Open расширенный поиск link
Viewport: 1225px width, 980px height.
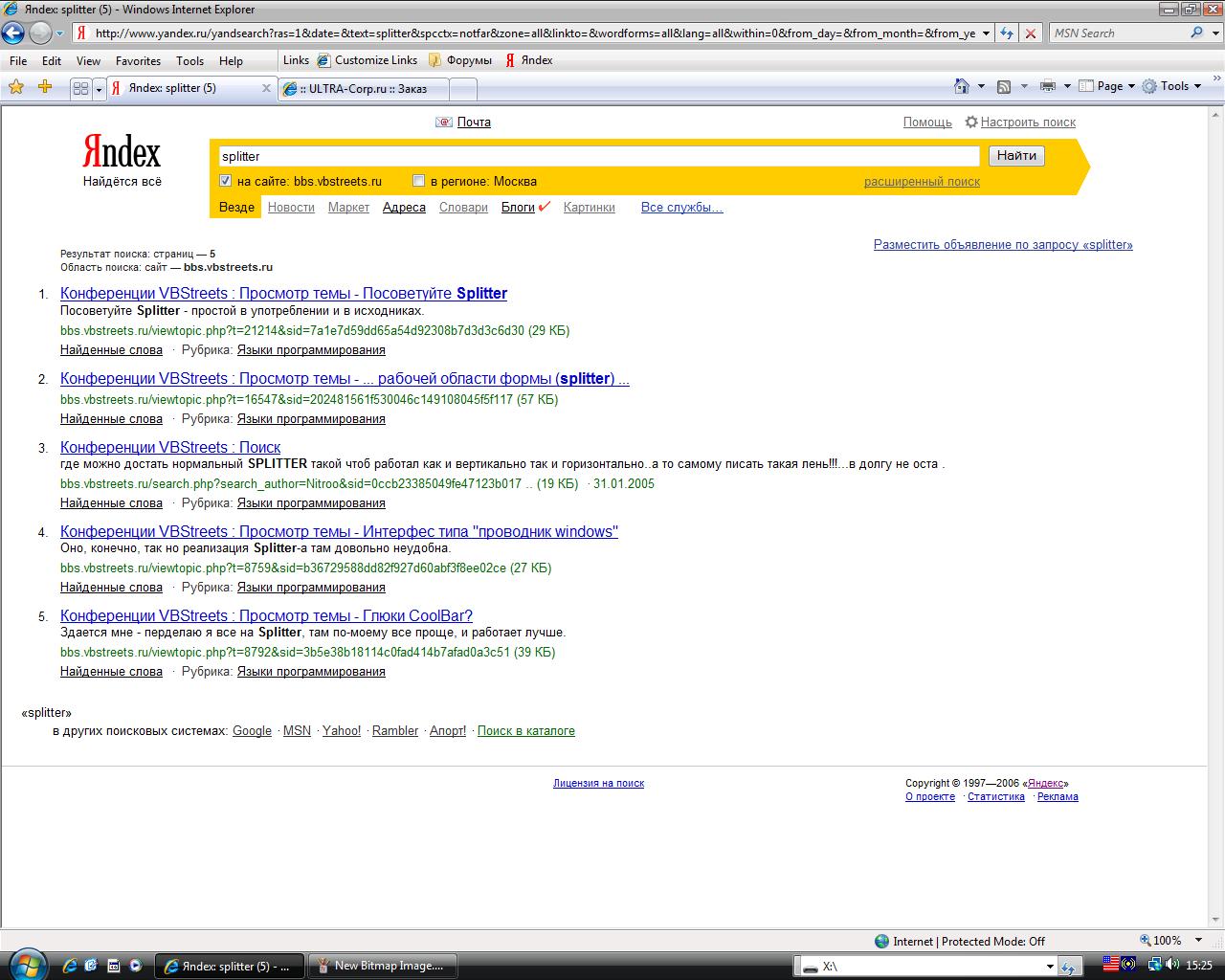click(921, 181)
